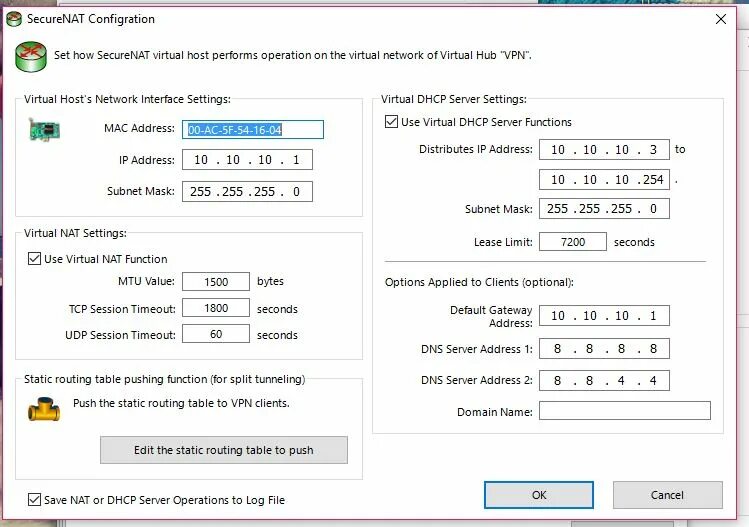The image size is (749, 527).
Task: Click the DHCP end address 10.10.10.254 field
Action: (604, 180)
